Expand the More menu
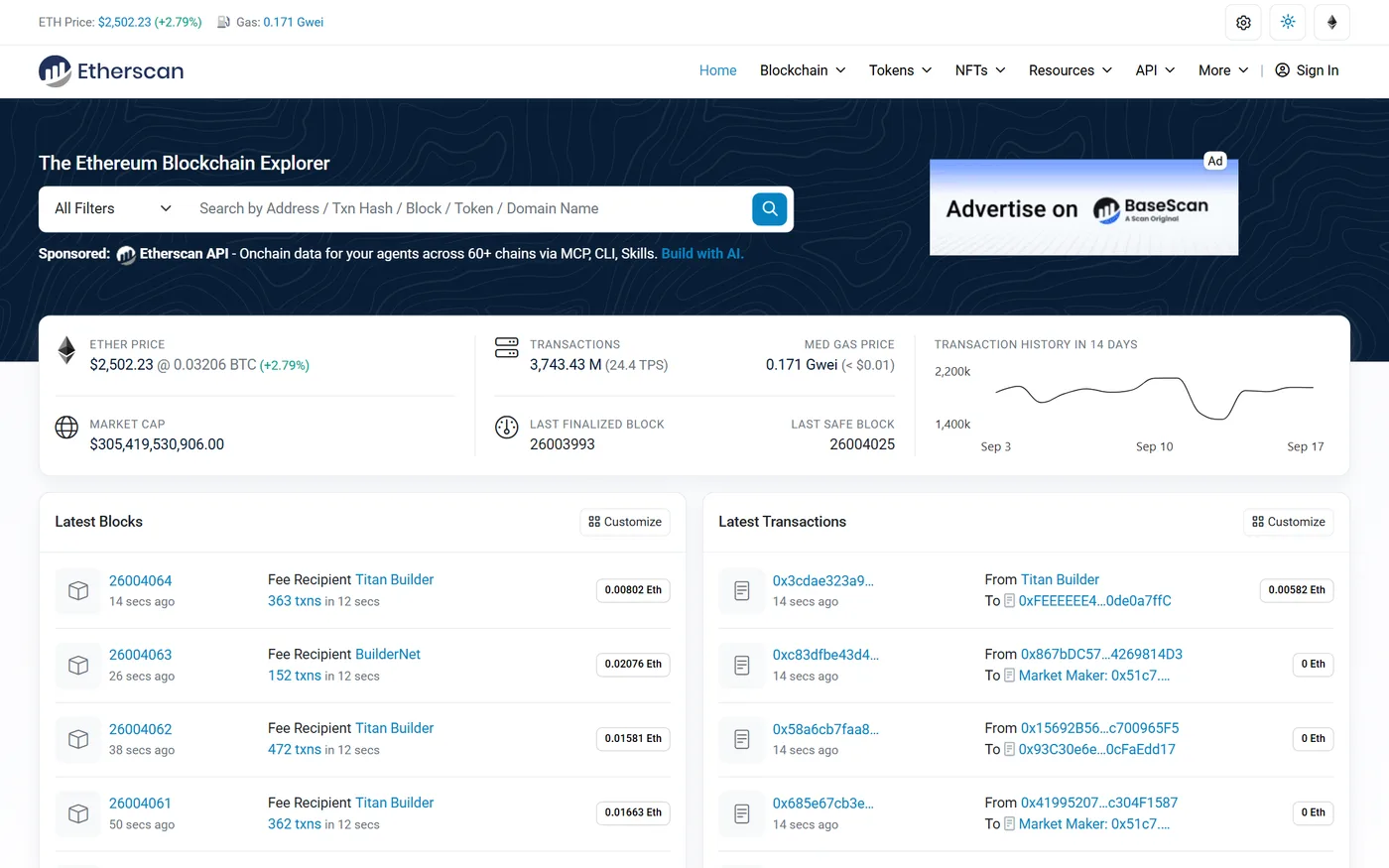The height and width of the screenshot is (868, 1389). 1223,70
